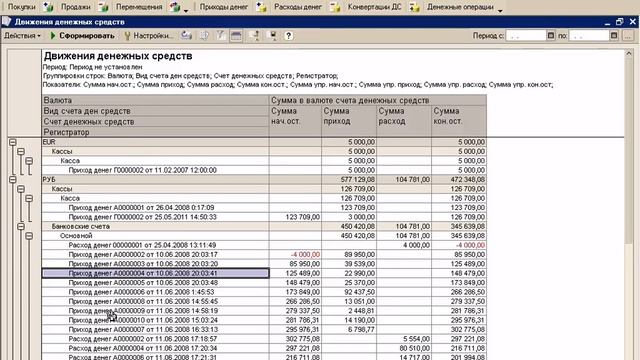Click the Валюта header cell
This screenshot has height=360, width=640.
click(x=155, y=100)
